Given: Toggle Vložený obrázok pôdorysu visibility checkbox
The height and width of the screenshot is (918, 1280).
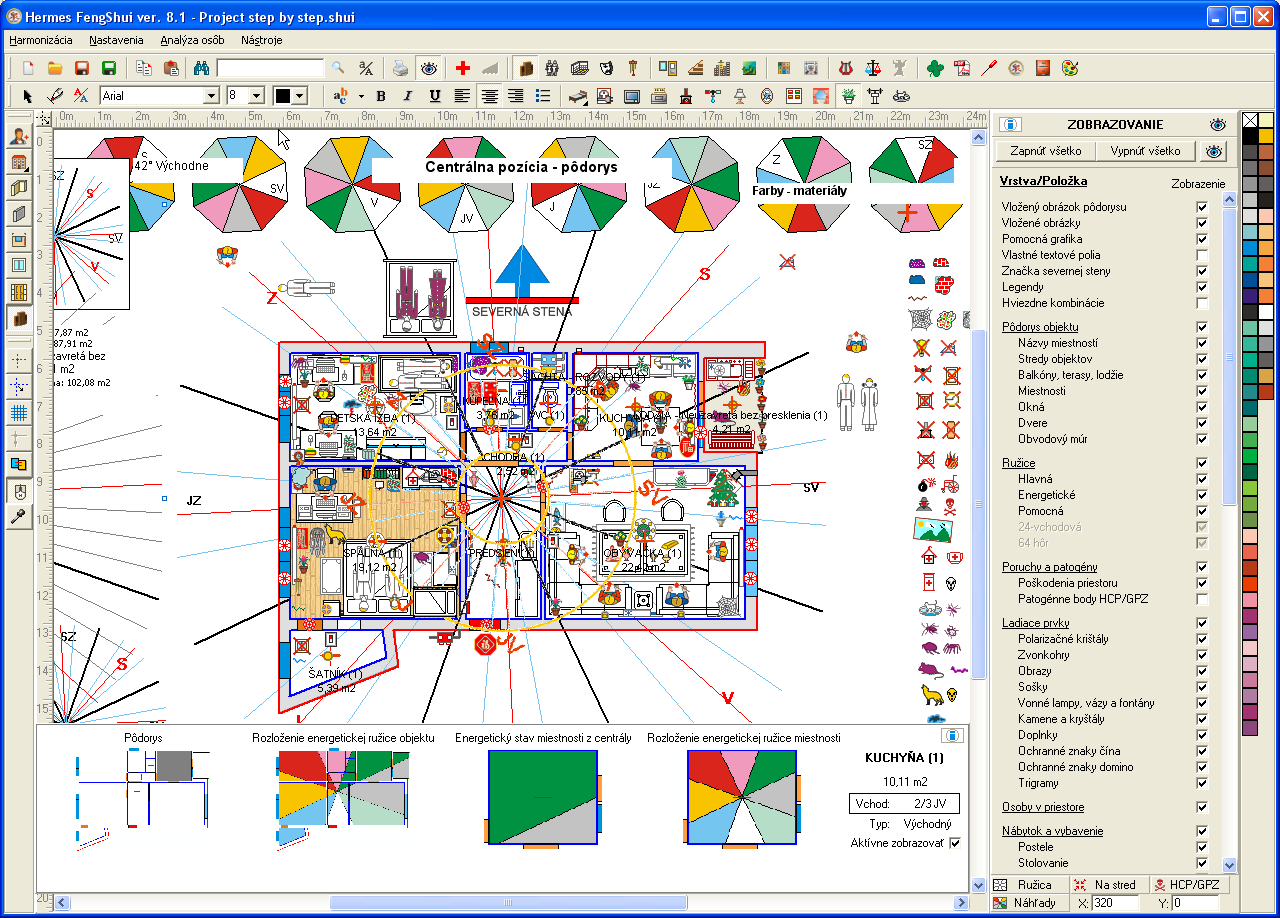Looking at the screenshot, I should point(1202,207).
